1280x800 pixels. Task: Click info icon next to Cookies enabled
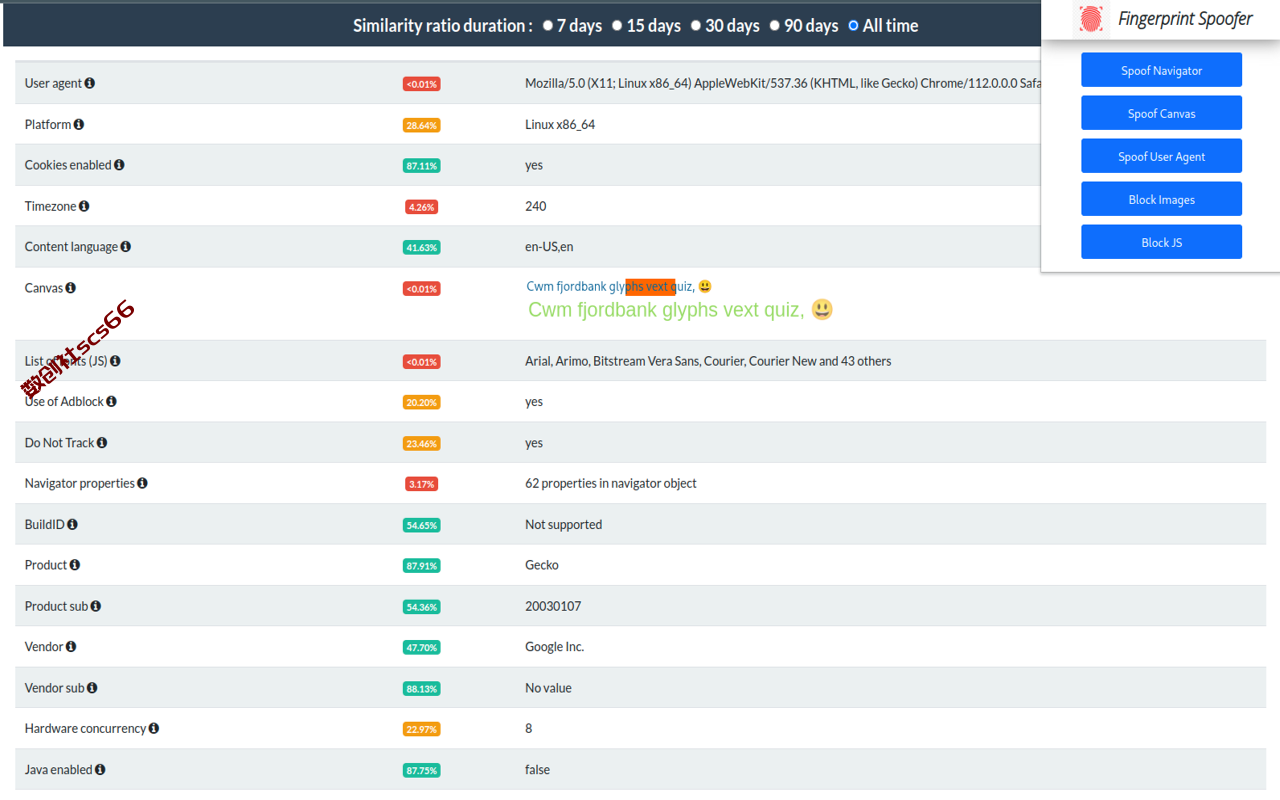(x=119, y=165)
